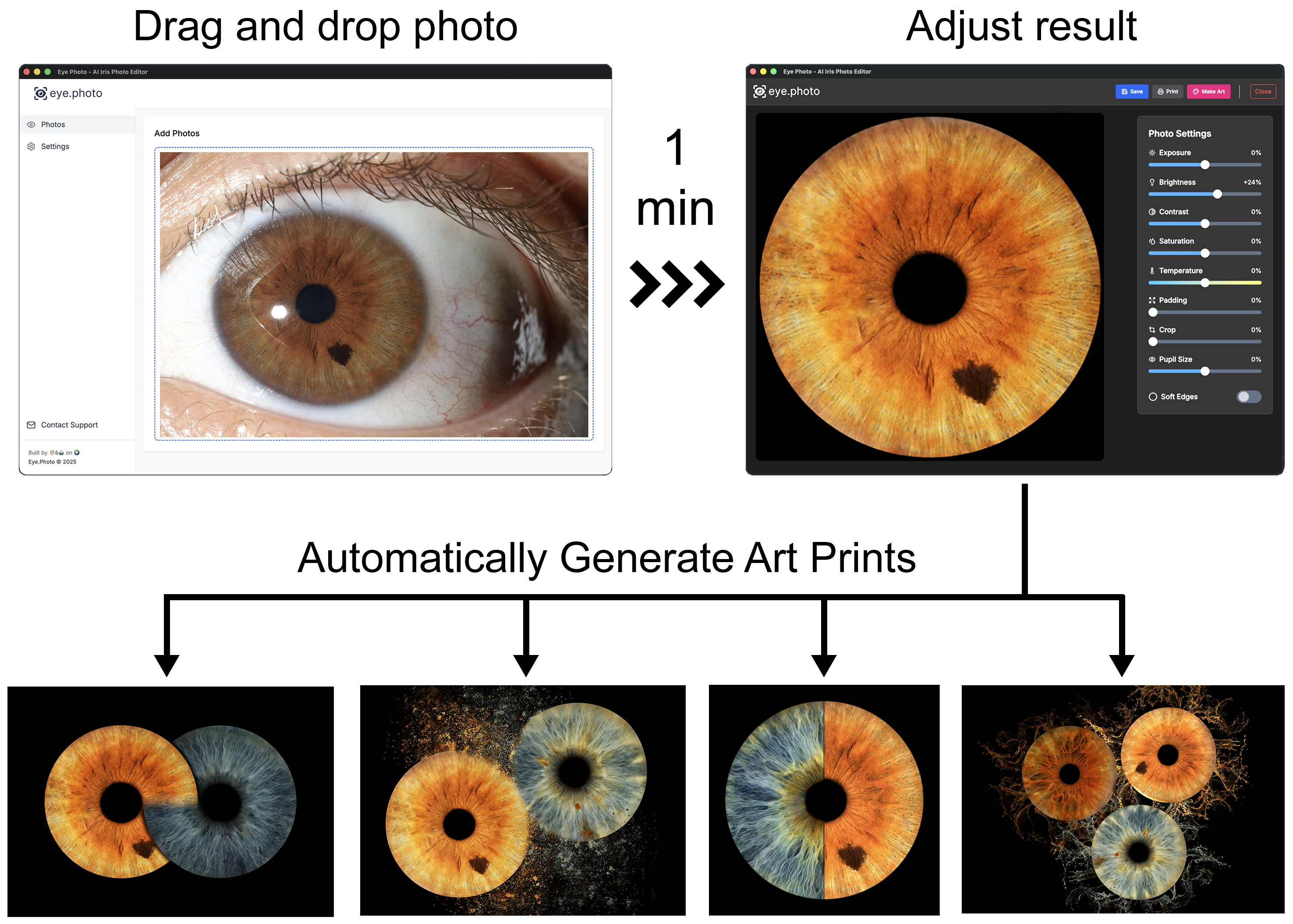Click the Brightness bulb icon
This screenshot has width=1293, height=924.
[x=1152, y=182]
